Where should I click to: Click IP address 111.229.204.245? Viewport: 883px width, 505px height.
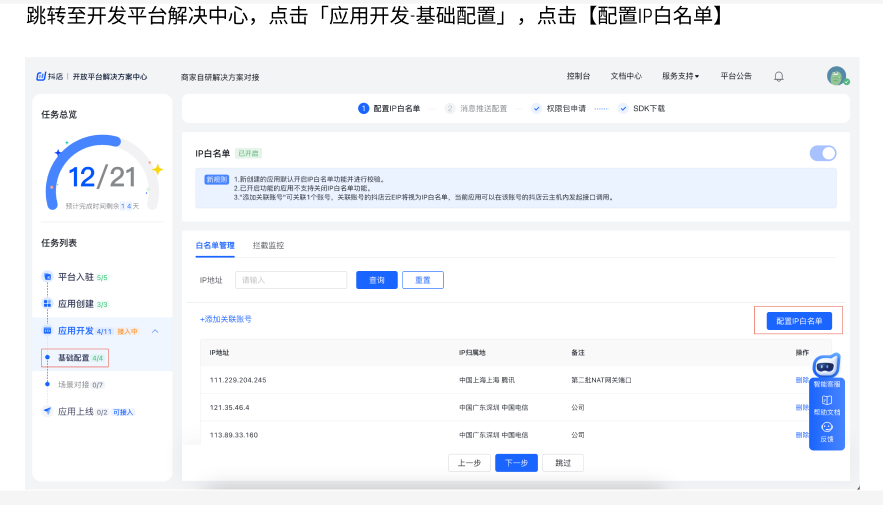click(238, 380)
